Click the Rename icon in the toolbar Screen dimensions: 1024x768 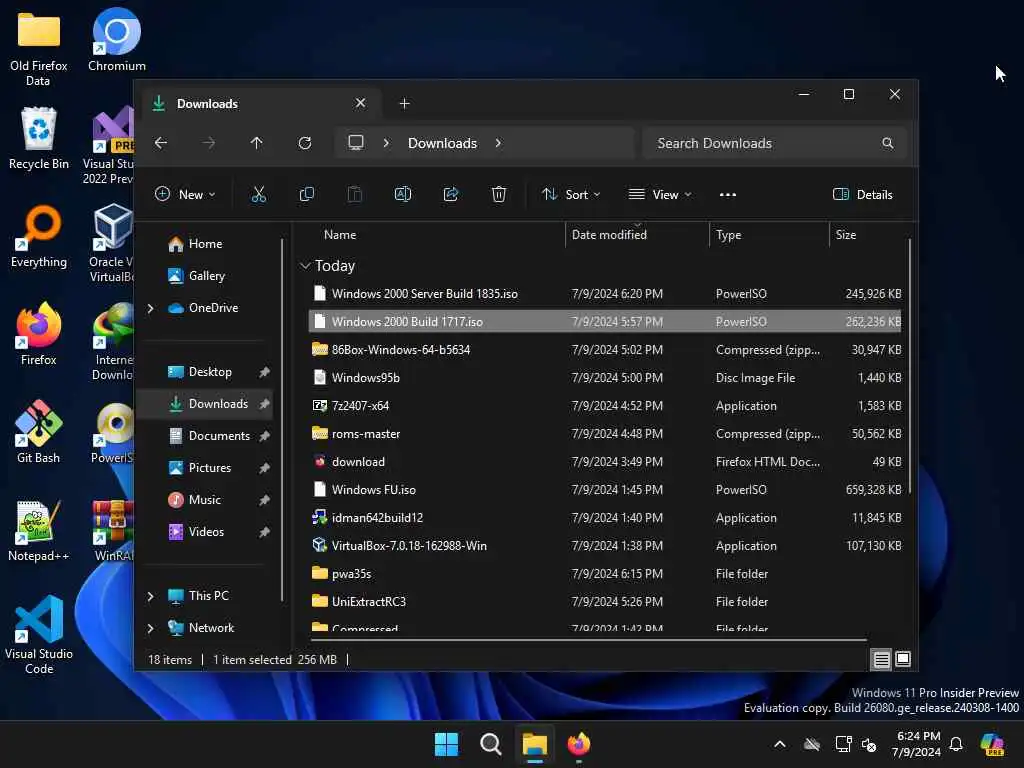click(403, 195)
